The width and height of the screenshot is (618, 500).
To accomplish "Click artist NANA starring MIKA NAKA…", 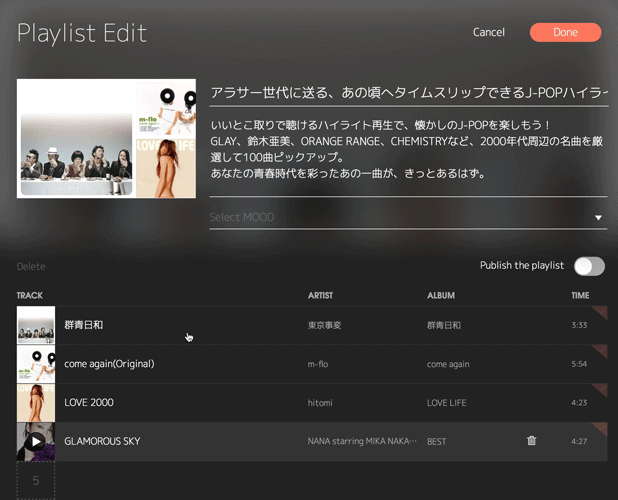I will pos(362,441).
